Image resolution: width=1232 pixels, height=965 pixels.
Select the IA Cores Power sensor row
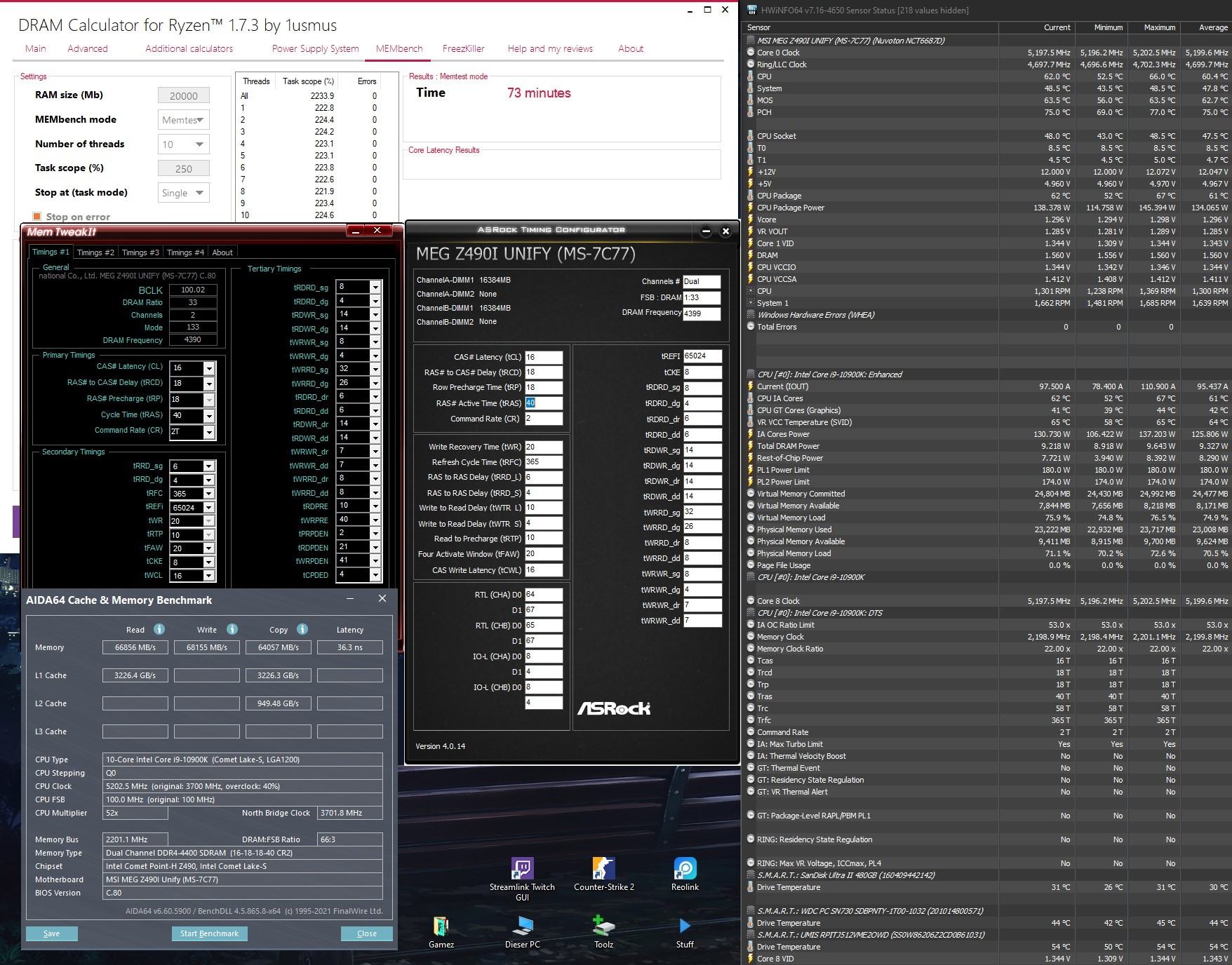(988, 434)
